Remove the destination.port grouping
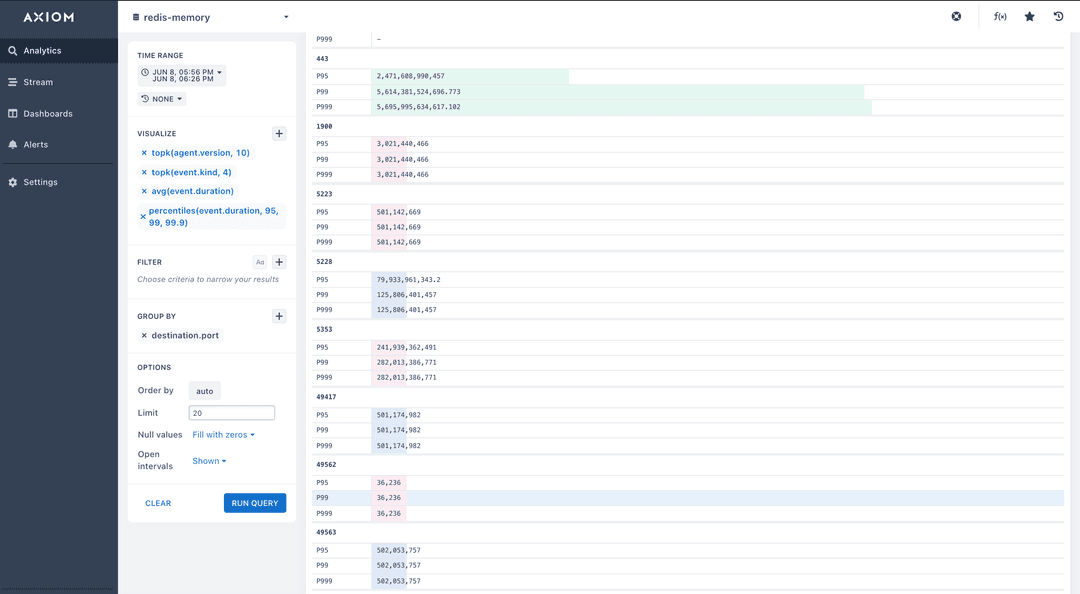 point(143,335)
